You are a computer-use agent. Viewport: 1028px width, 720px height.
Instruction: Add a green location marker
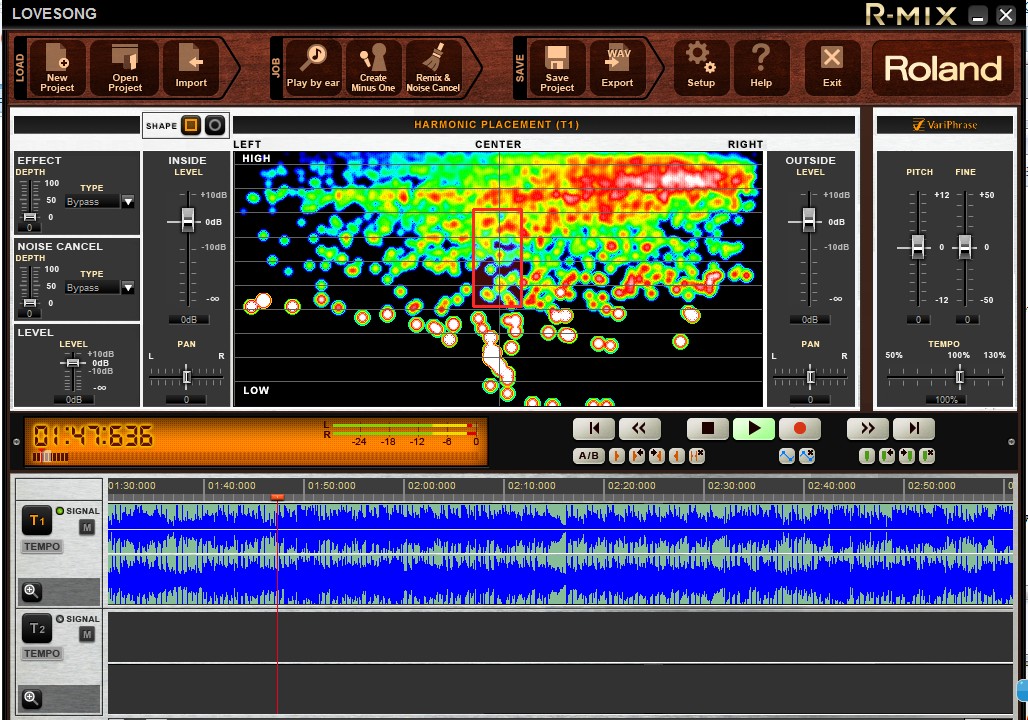click(867, 456)
